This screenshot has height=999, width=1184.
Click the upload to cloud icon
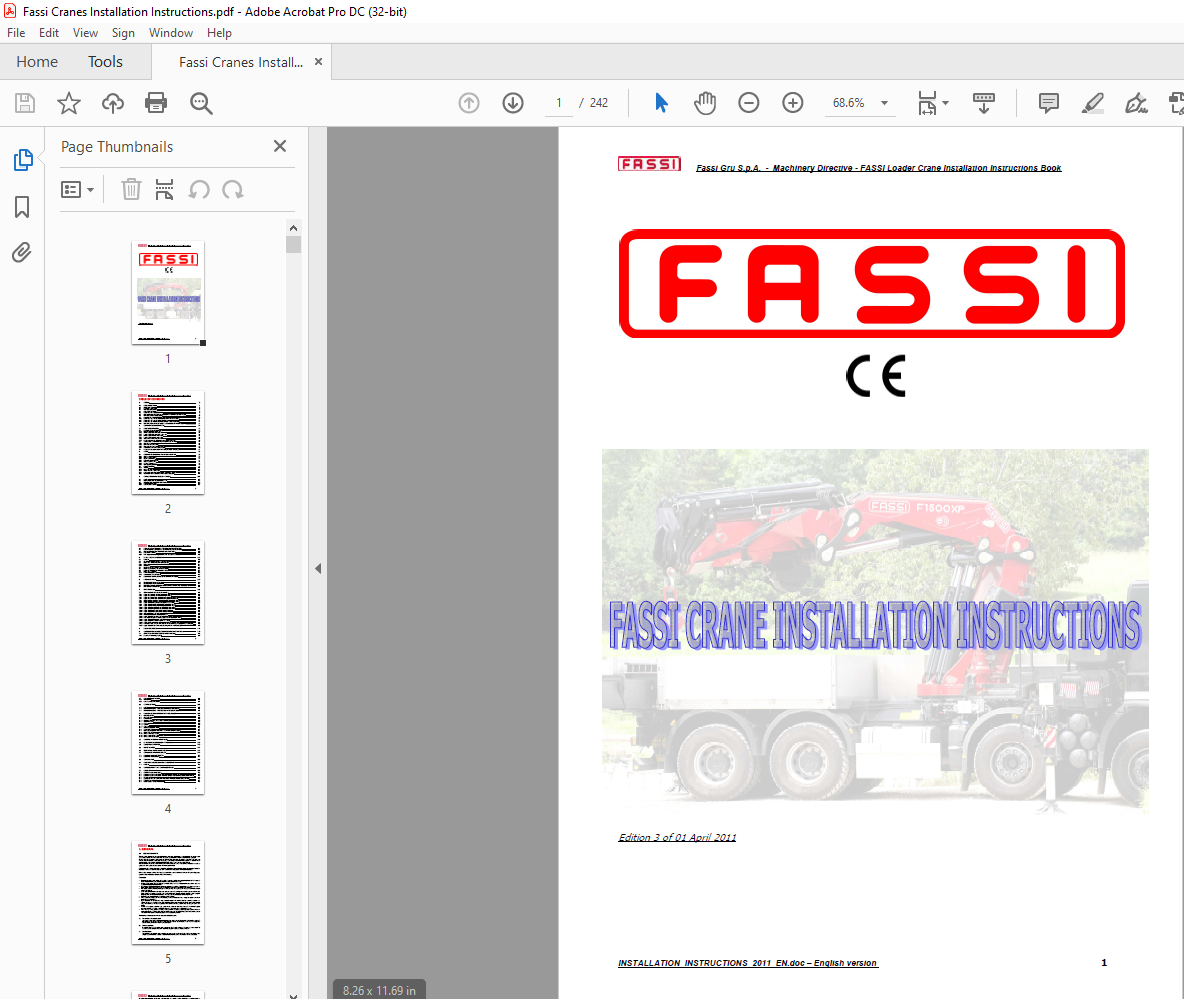pos(113,103)
